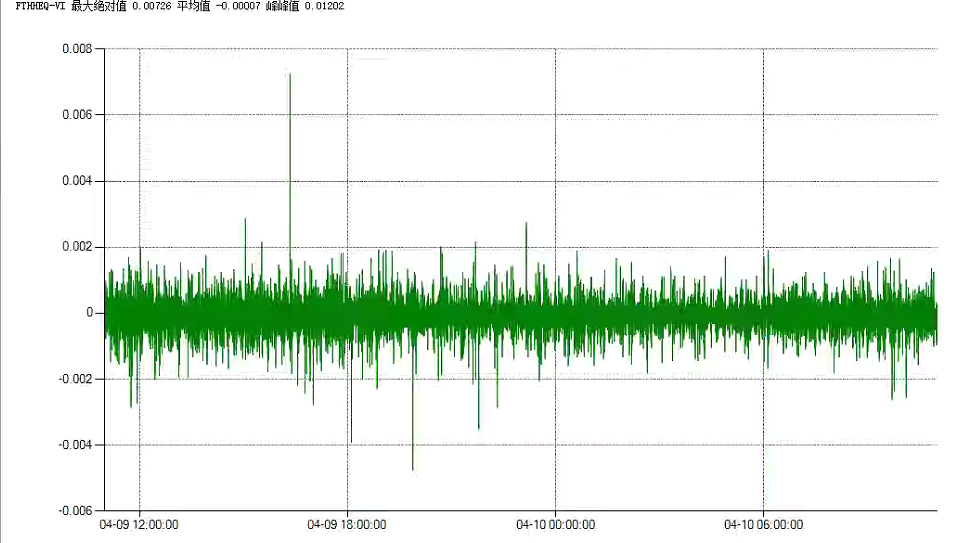Viewport: 954px width, 543px height.
Task: Click the 0.002 y-axis label
Action: 77,247
